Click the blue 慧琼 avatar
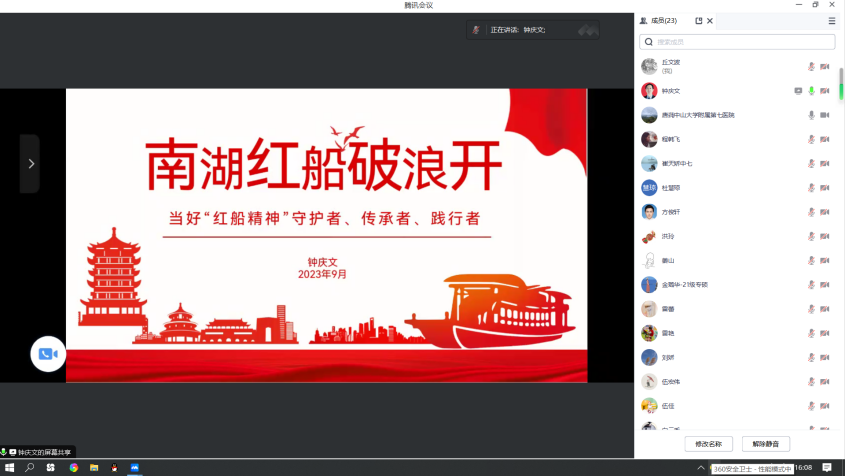Screen dimensions: 845x476 click(649, 188)
